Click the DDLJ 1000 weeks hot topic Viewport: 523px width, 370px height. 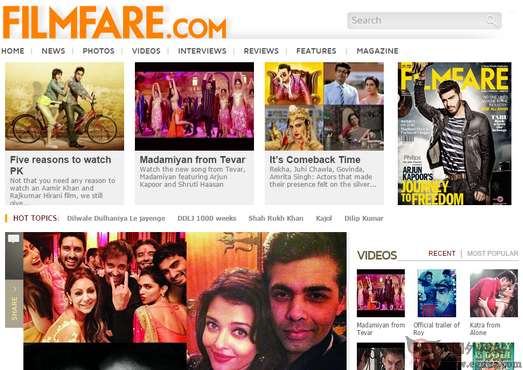[207, 219]
